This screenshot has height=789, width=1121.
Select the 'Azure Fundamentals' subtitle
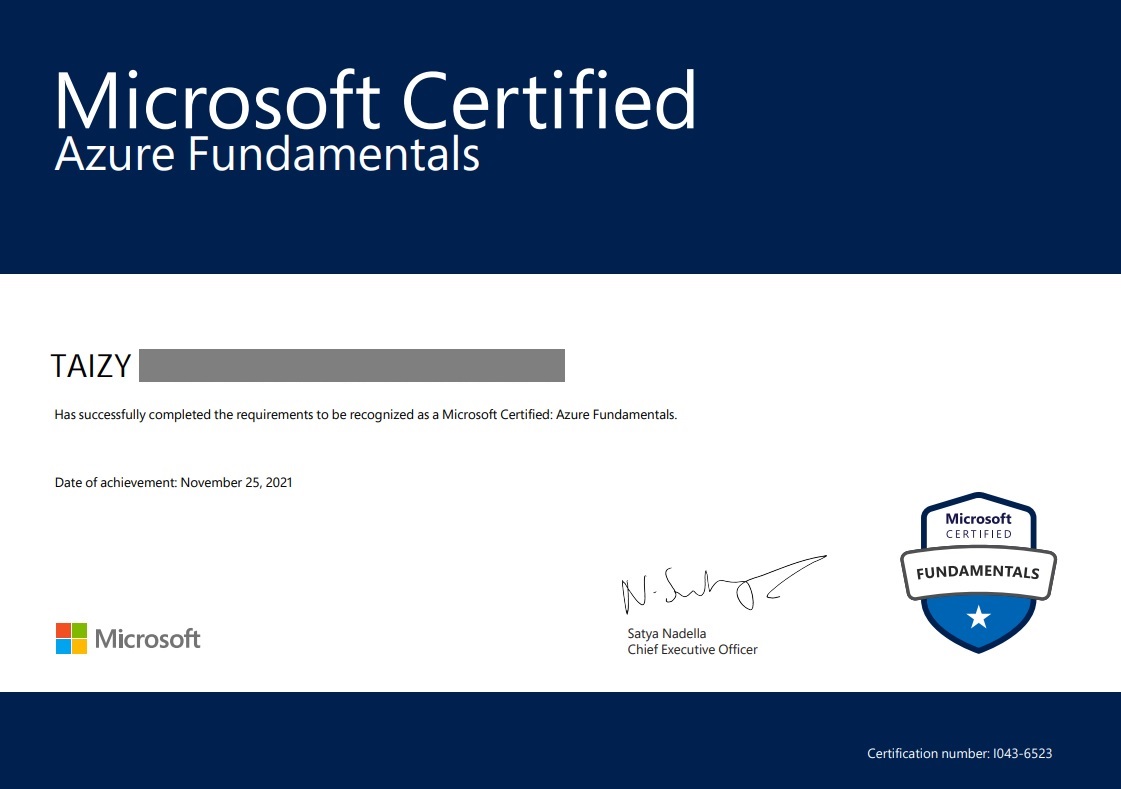(x=267, y=154)
